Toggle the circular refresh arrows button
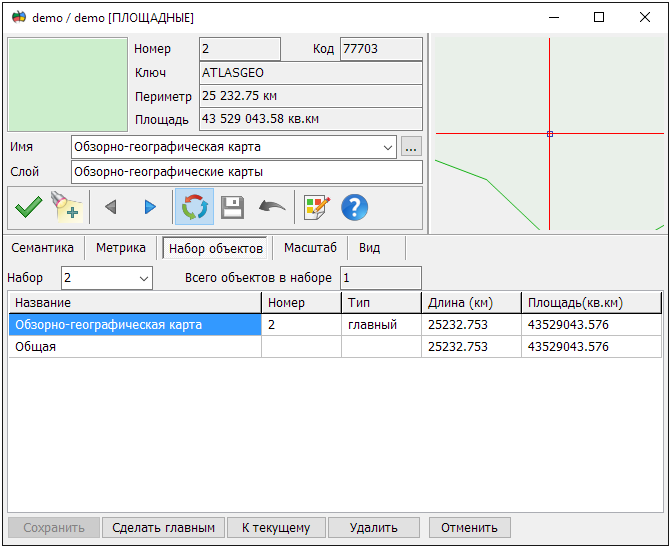Viewport: 671px width, 548px height. [x=193, y=207]
